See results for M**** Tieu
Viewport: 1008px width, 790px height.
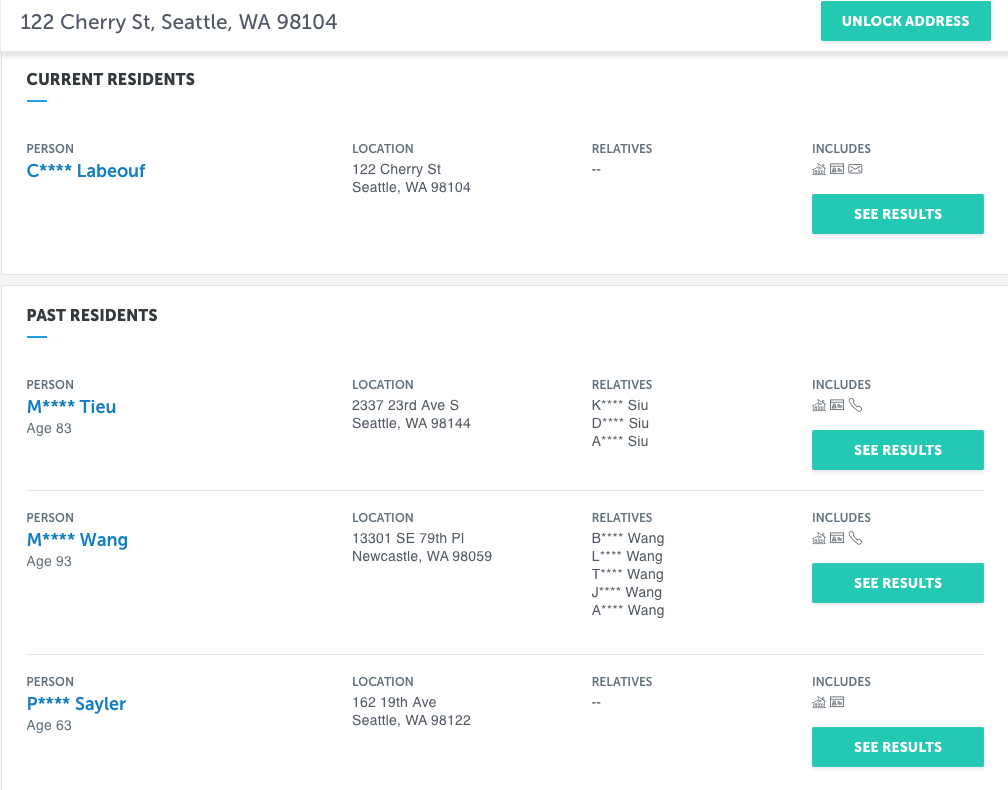[897, 450]
